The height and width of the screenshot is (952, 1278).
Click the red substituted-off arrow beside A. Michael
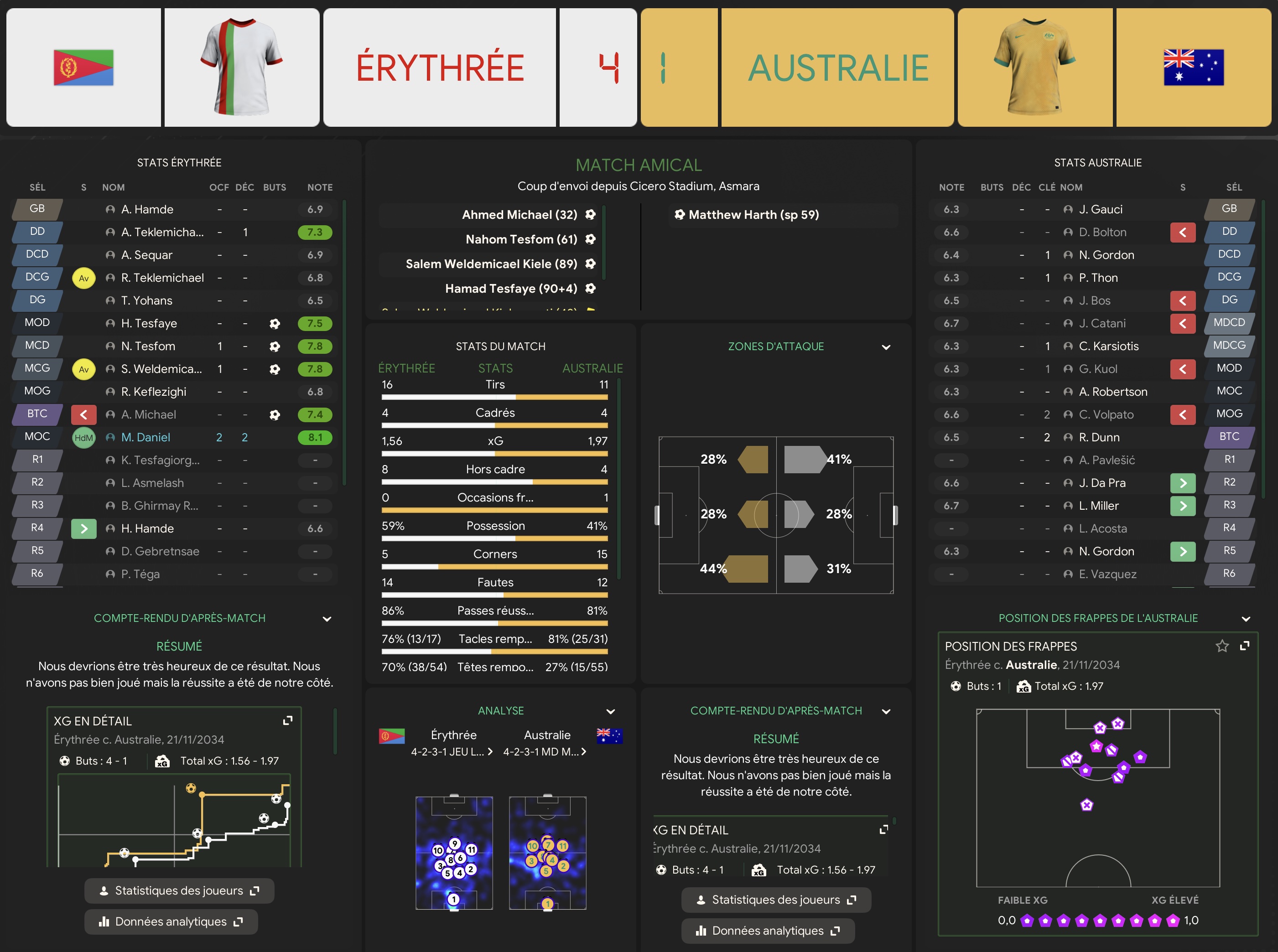(x=83, y=414)
